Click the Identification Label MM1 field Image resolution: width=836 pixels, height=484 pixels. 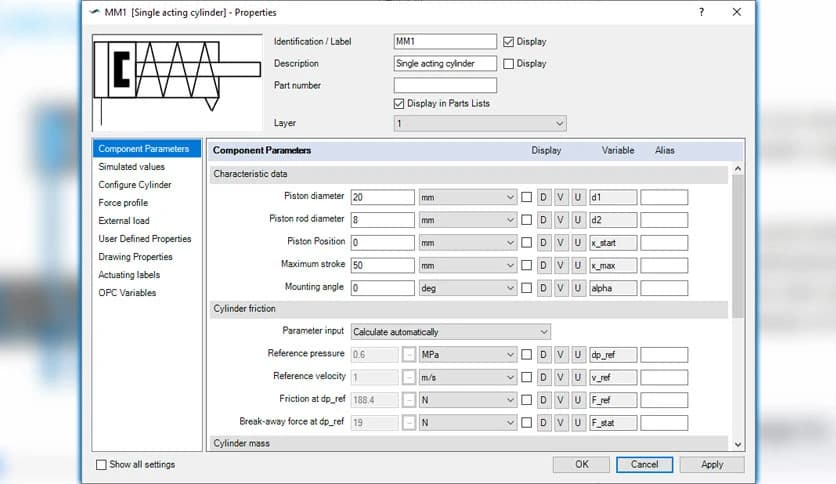[x=445, y=42]
